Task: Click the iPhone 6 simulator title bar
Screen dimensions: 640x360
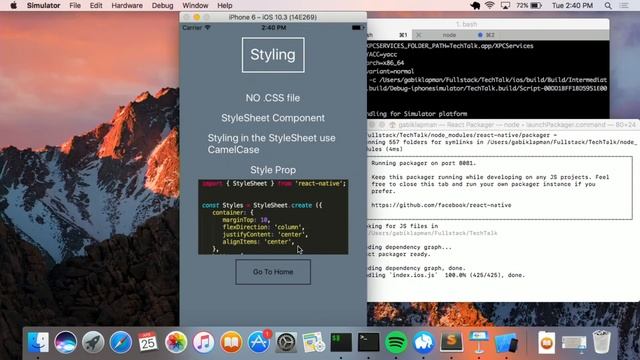Action: pos(273,17)
